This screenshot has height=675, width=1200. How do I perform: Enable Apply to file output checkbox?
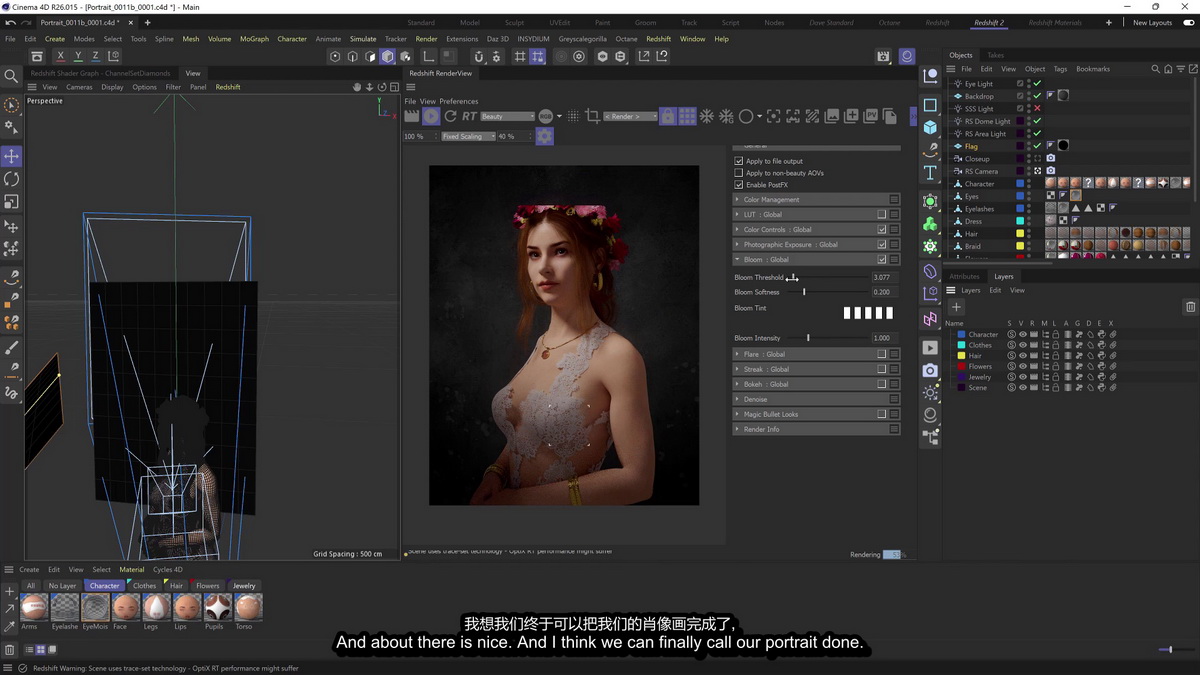coord(739,161)
